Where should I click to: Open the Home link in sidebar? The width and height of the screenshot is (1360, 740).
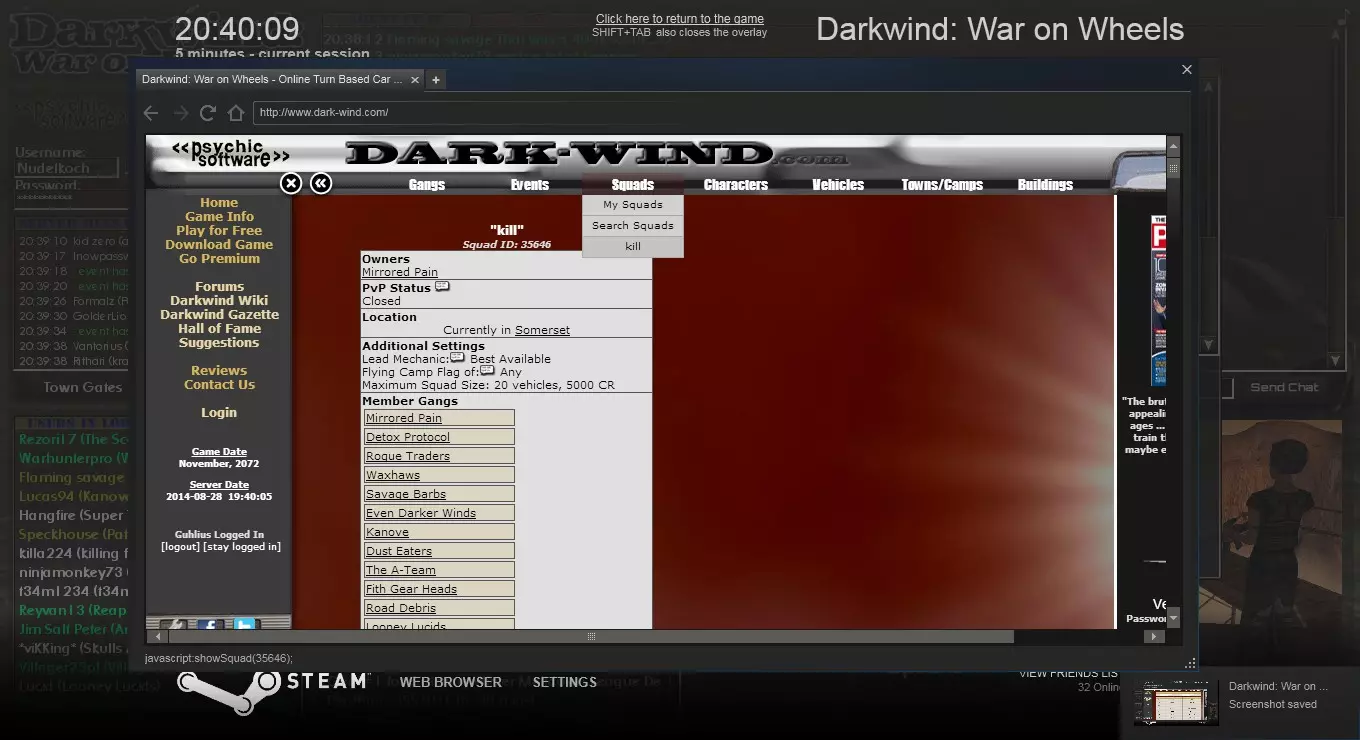[x=219, y=203]
